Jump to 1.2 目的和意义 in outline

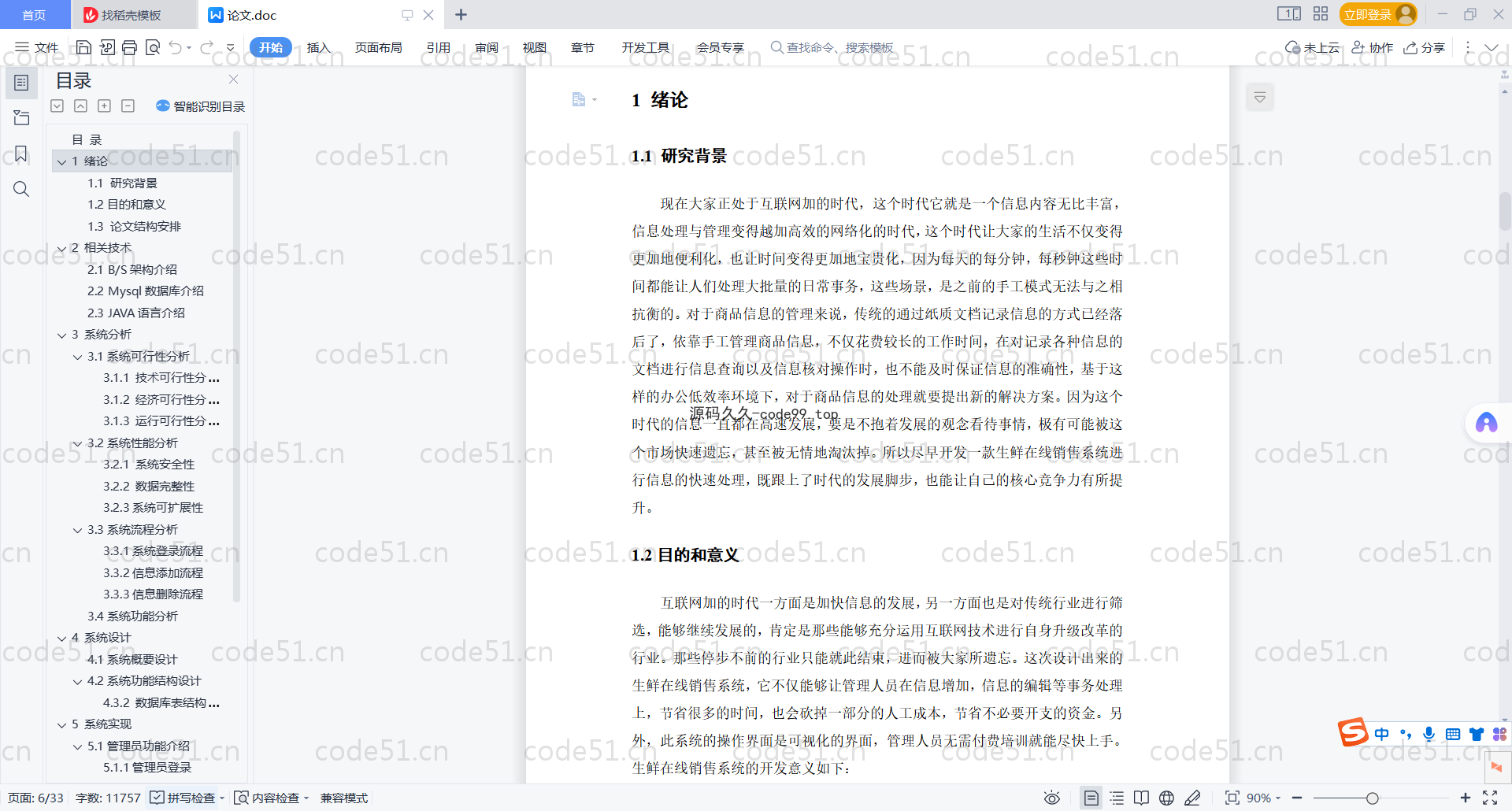coord(127,205)
